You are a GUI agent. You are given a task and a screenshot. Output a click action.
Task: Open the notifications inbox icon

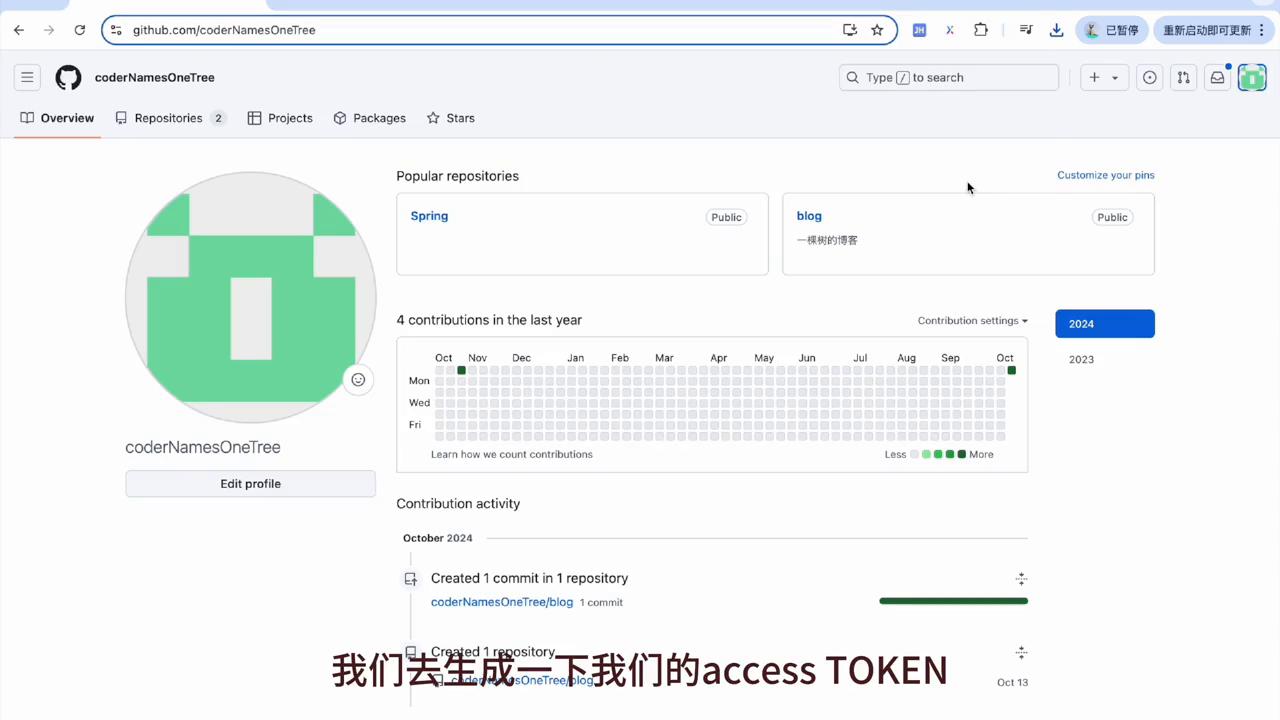(1217, 77)
